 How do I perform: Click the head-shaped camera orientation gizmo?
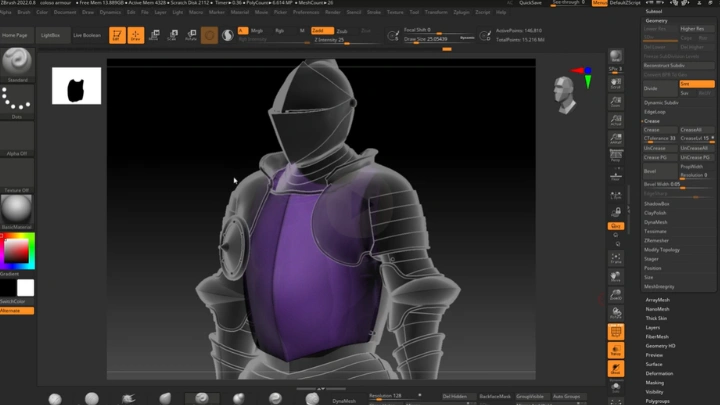566,93
